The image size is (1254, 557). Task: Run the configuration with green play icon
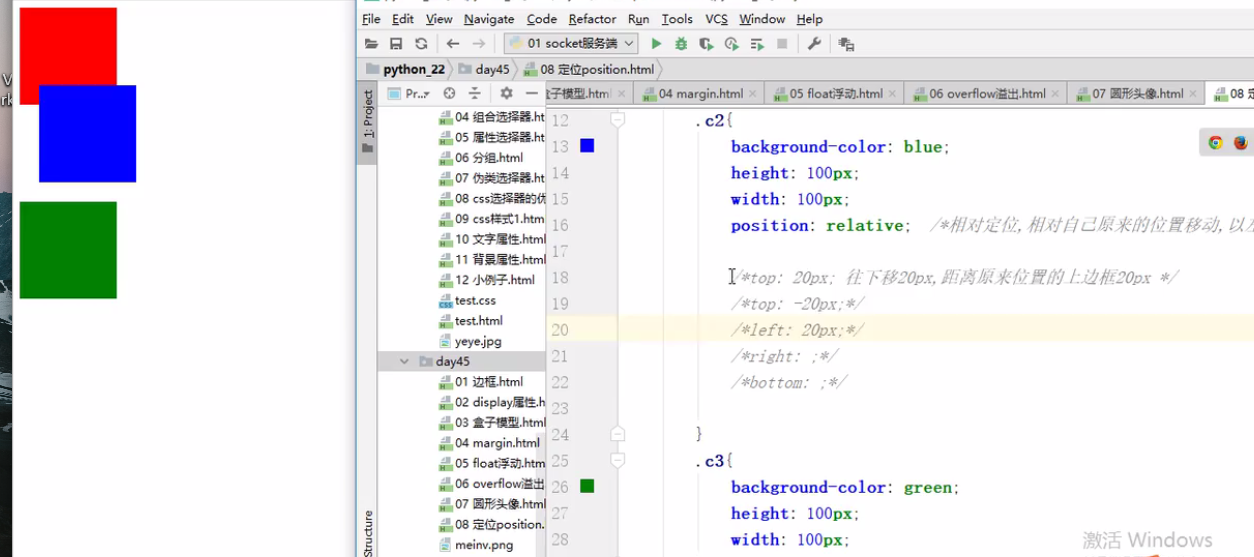point(656,44)
